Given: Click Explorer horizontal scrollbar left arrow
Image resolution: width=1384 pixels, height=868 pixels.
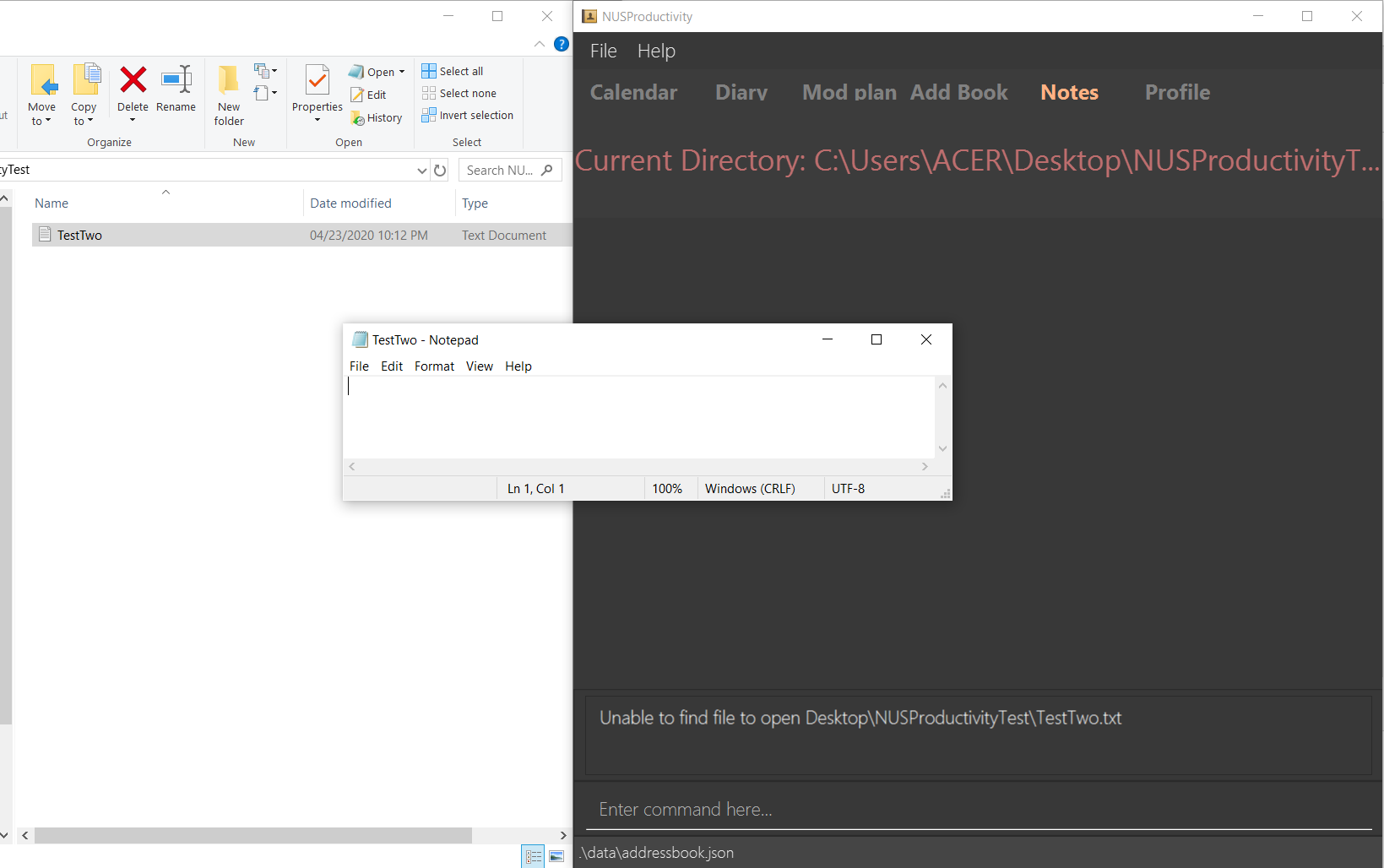Looking at the screenshot, I should (x=25, y=835).
